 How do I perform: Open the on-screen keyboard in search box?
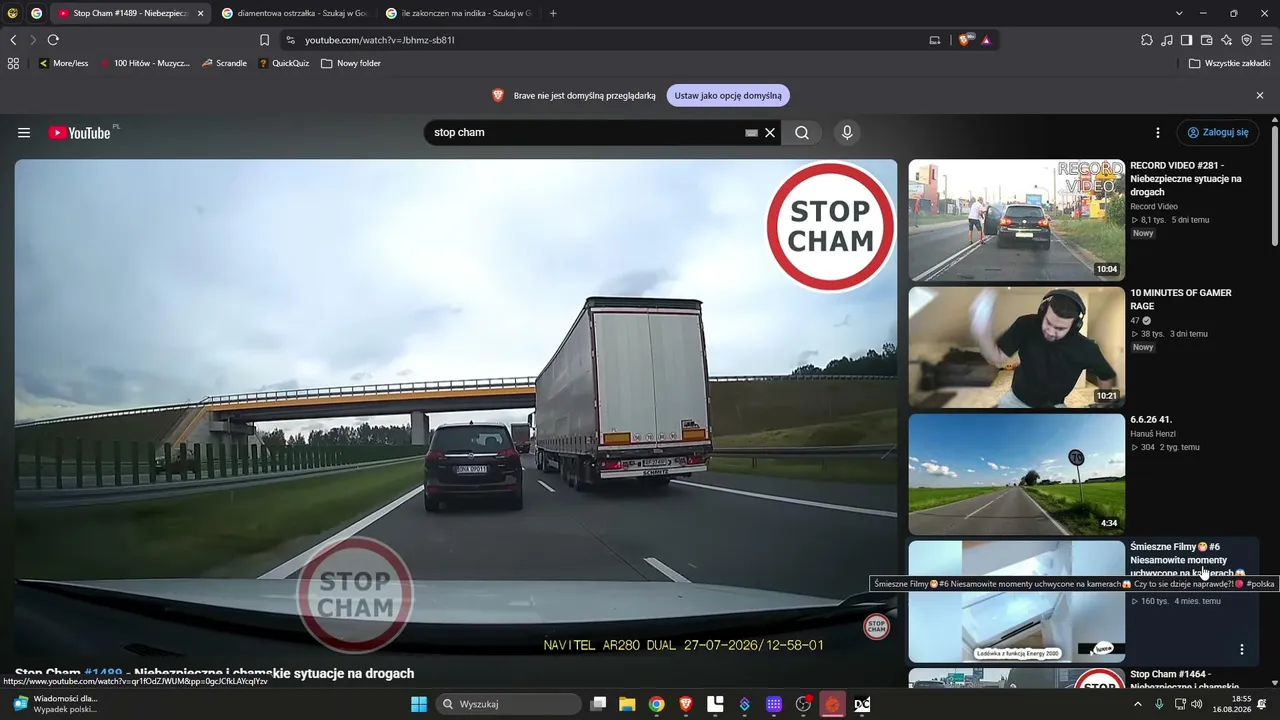pos(751,133)
